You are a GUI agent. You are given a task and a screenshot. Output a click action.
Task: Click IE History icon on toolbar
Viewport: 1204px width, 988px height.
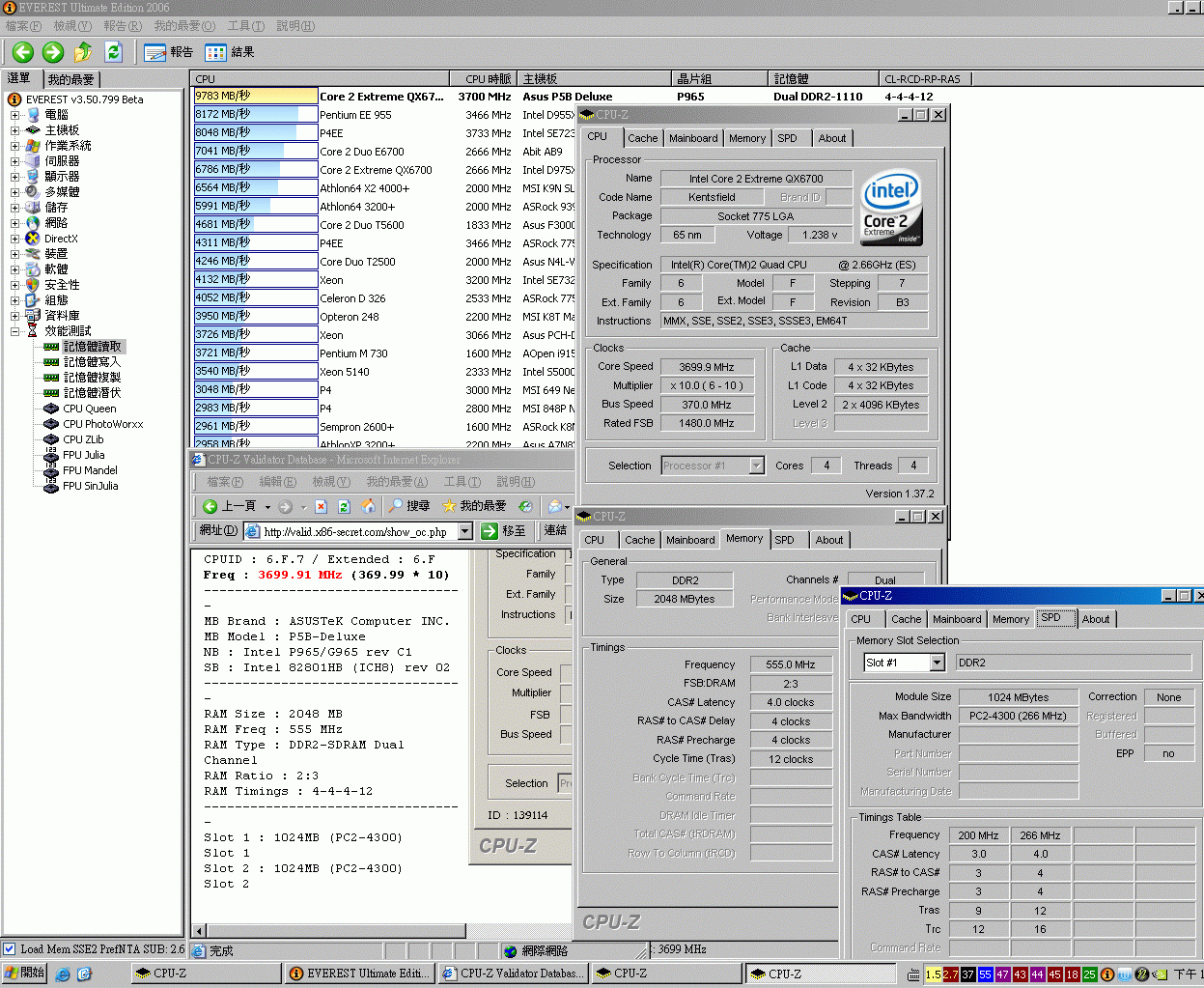[x=525, y=506]
